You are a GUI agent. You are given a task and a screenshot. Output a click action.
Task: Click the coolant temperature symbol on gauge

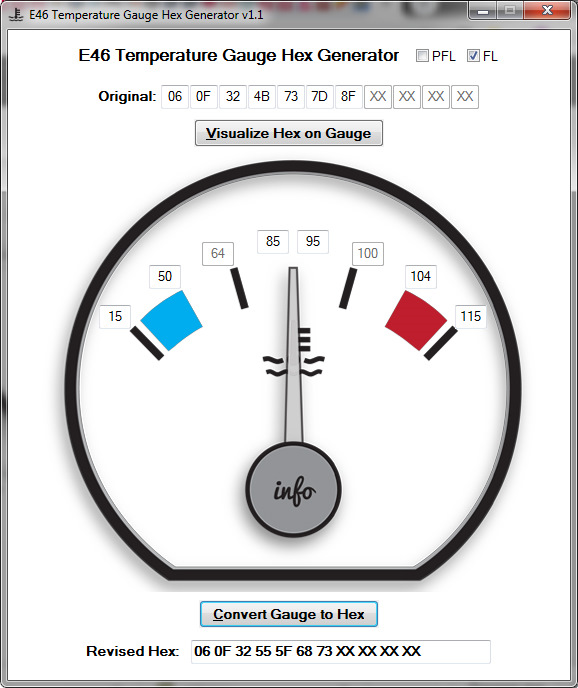tap(295, 355)
